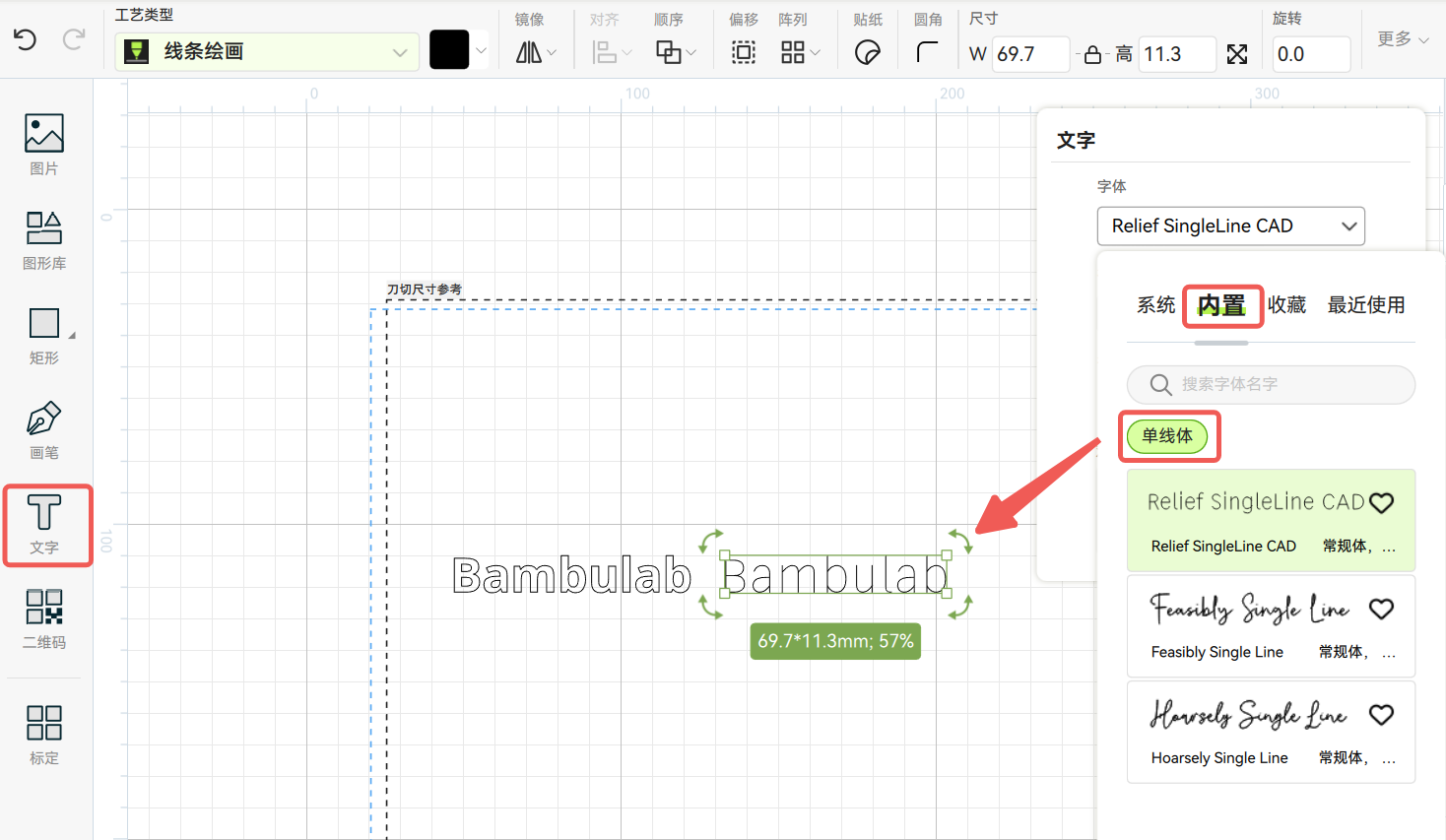This screenshot has width=1446, height=840.
Task: Click the 旋转 rotation input field
Action: point(1311,54)
